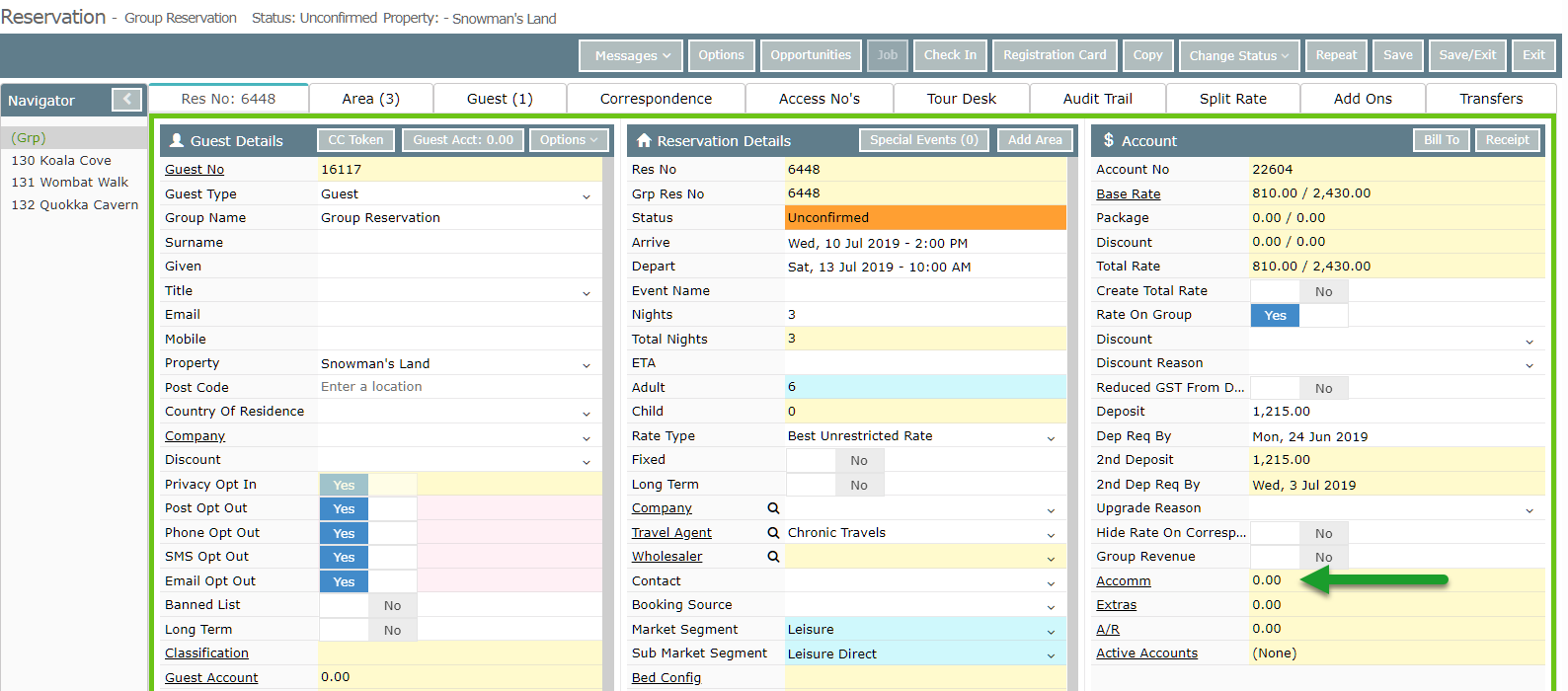Image resolution: width=1568 pixels, height=691 pixels.
Task: Open the Discount Reason dropdown
Action: click(1529, 364)
